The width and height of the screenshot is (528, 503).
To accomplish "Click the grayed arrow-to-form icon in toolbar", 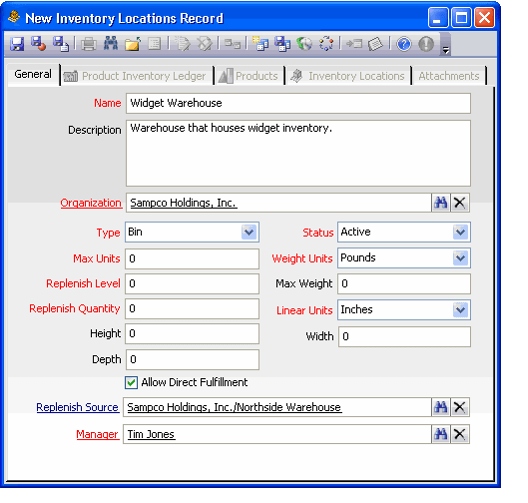I will 354,44.
